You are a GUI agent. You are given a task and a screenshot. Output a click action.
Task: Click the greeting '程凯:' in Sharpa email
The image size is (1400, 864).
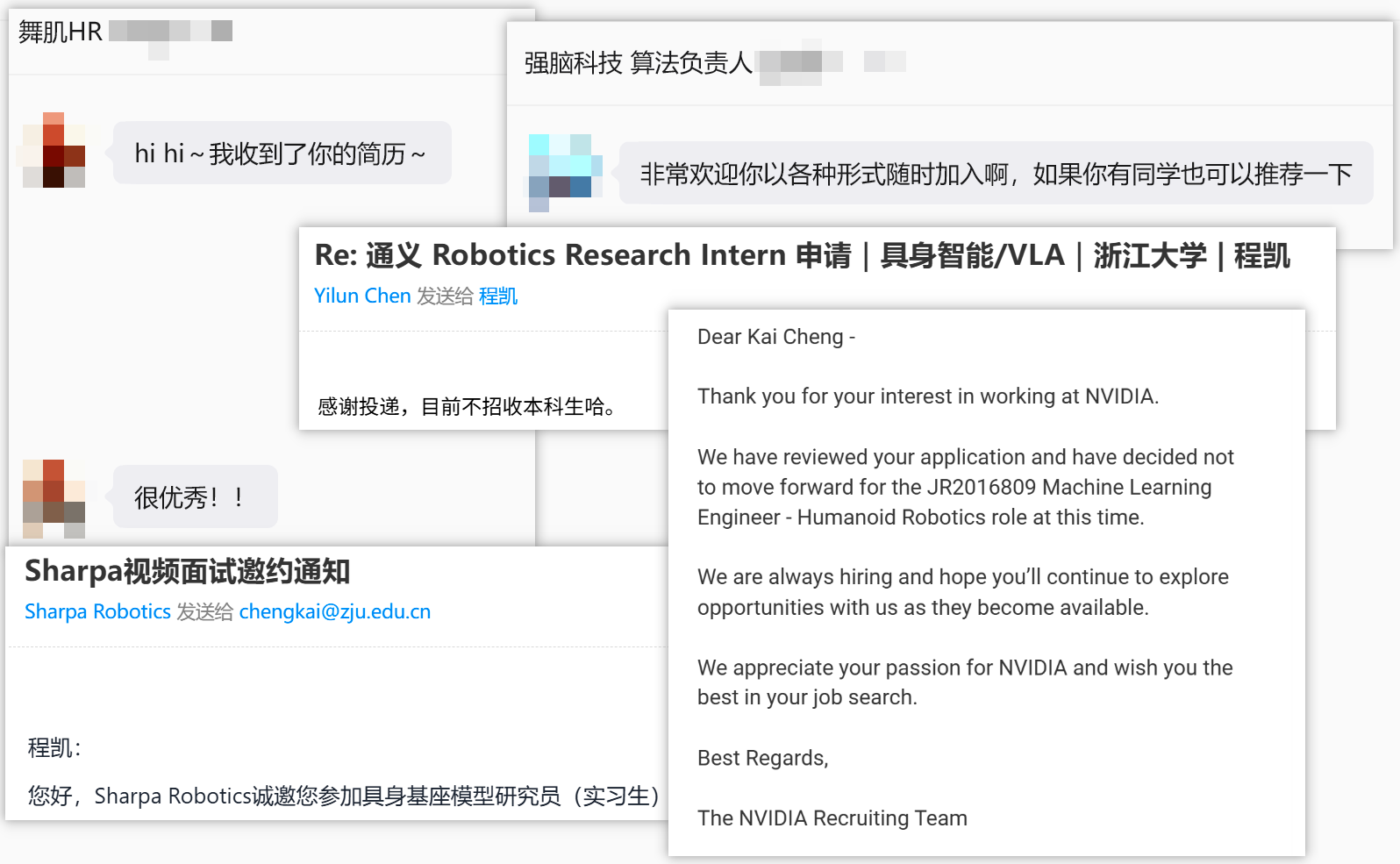(x=54, y=748)
